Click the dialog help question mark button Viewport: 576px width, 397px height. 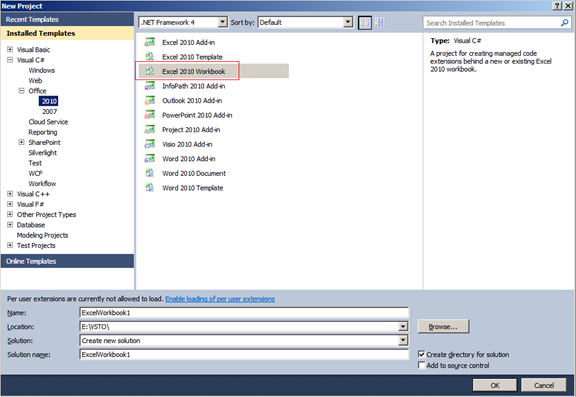(x=557, y=6)
